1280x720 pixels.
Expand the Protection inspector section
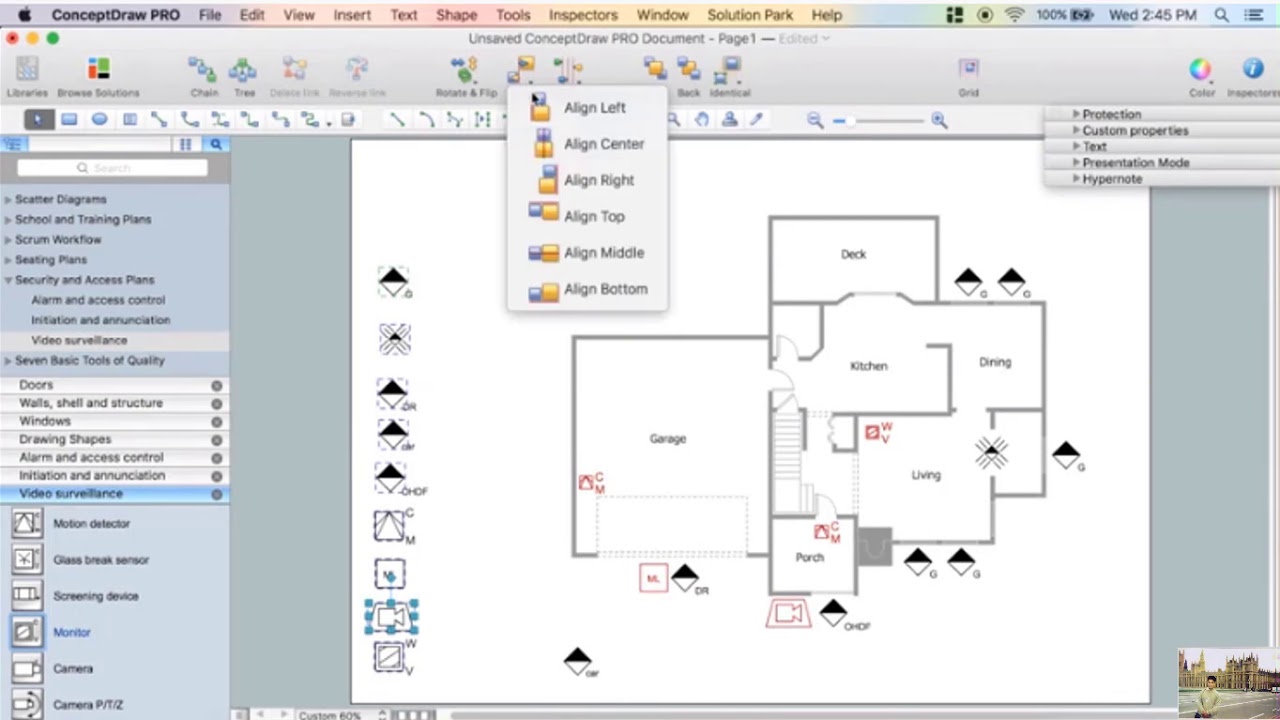1076,114
